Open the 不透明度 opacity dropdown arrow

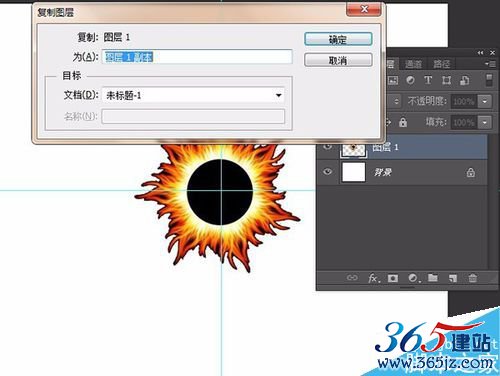click(485, 101)
